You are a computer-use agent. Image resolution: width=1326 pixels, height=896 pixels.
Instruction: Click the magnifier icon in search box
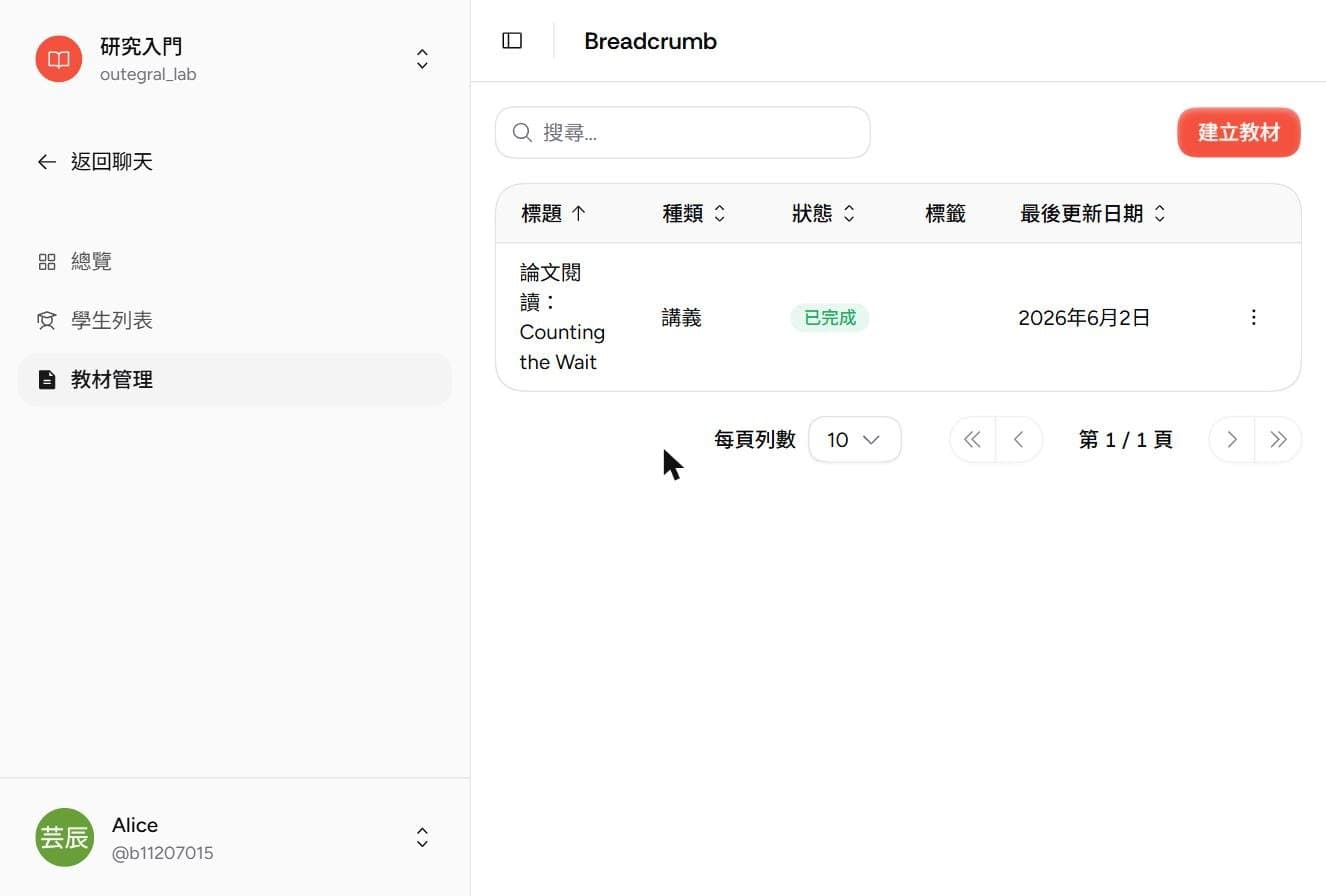522,133
